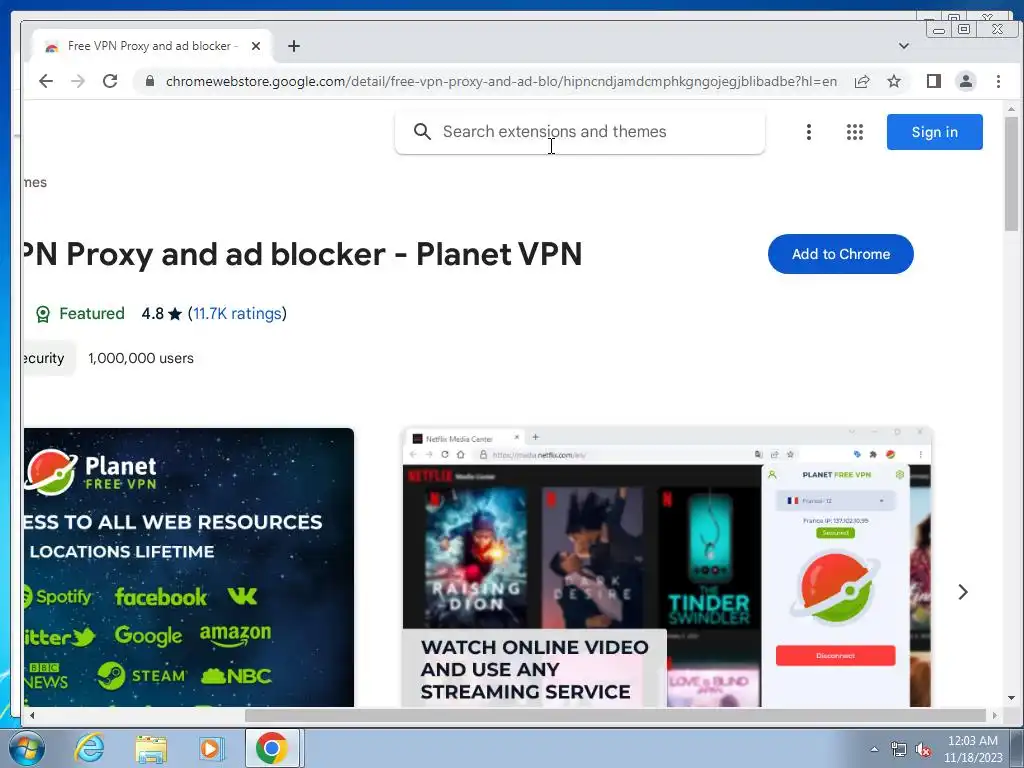Click the horizontal scrollbar thumb
The height and width of the screenshot is (768, 1024).
click(x=615, y=715)
